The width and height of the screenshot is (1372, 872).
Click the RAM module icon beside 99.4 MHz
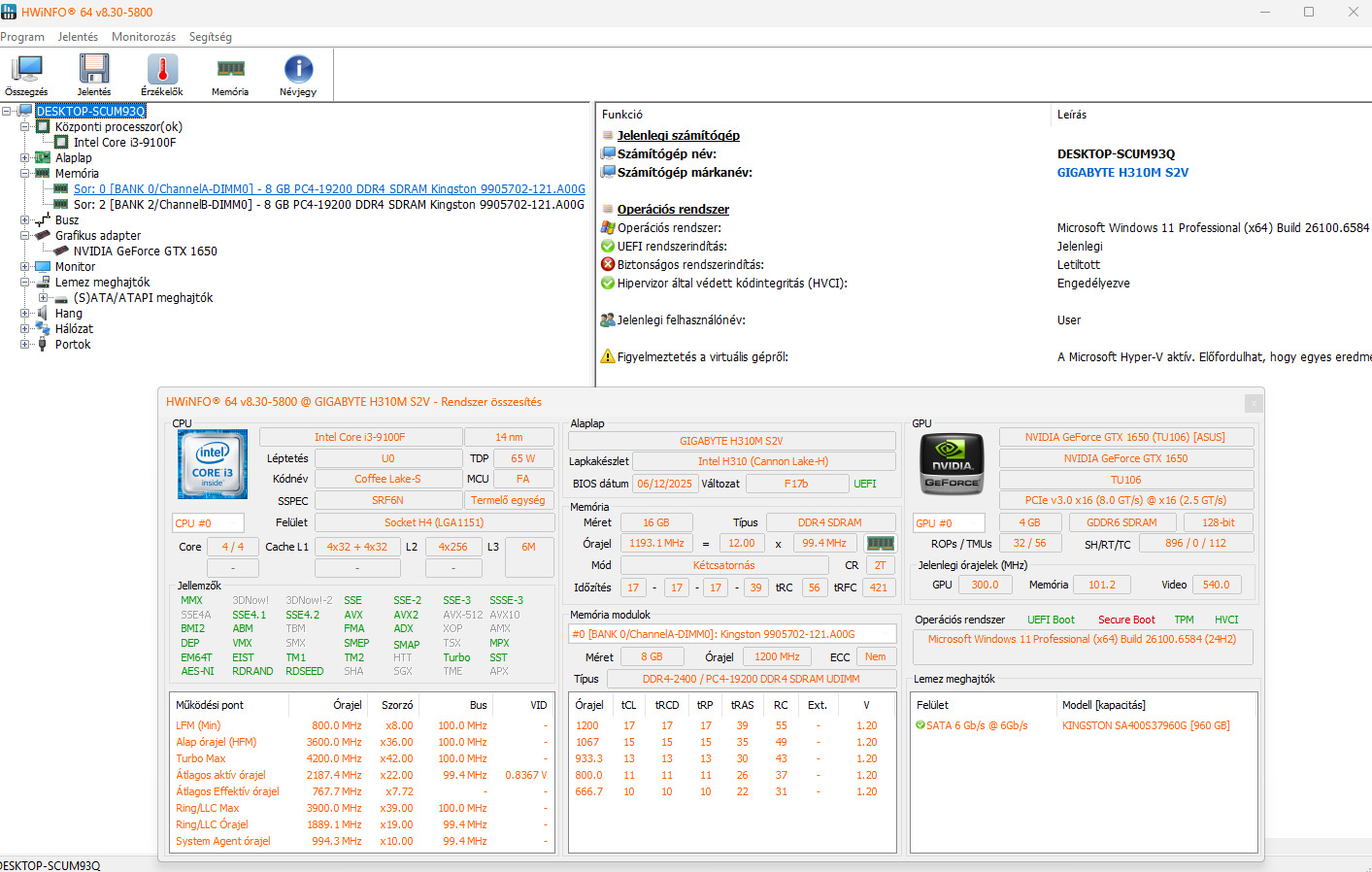[x=880, y=544]
